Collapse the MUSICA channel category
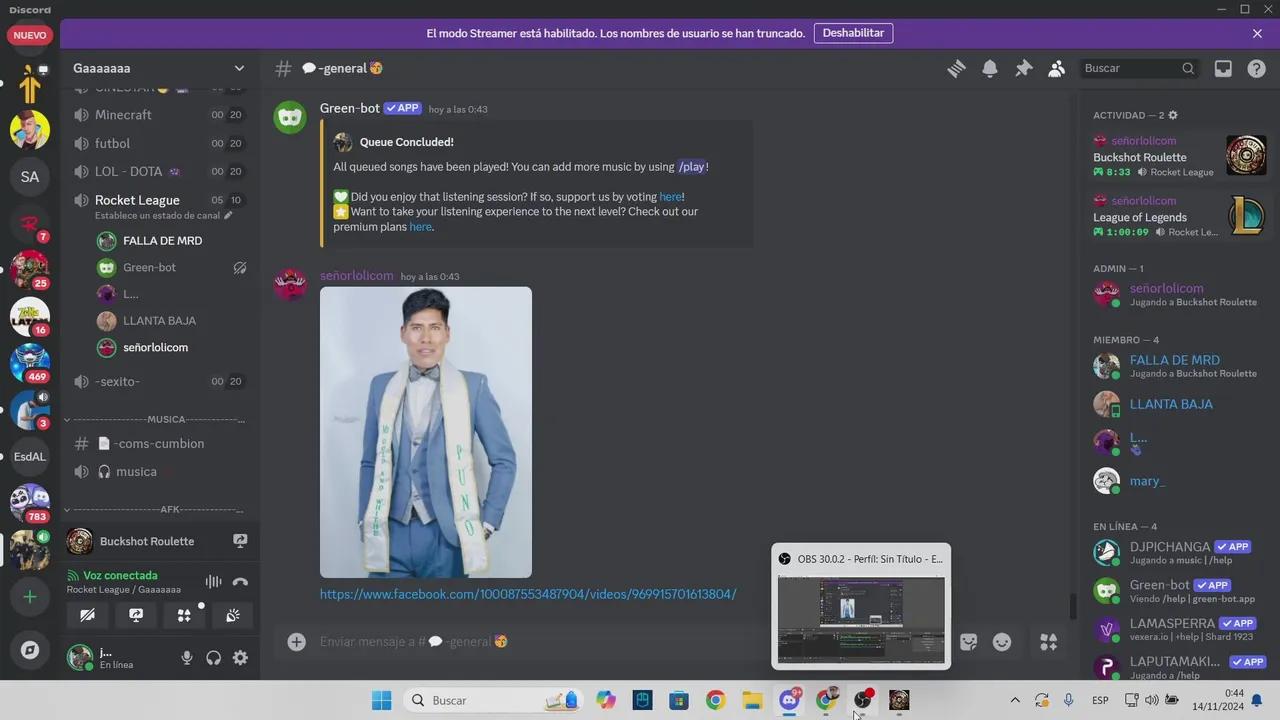Image resolution: width=1280 pixels, height=720 pixels. (x=155, y=419)
